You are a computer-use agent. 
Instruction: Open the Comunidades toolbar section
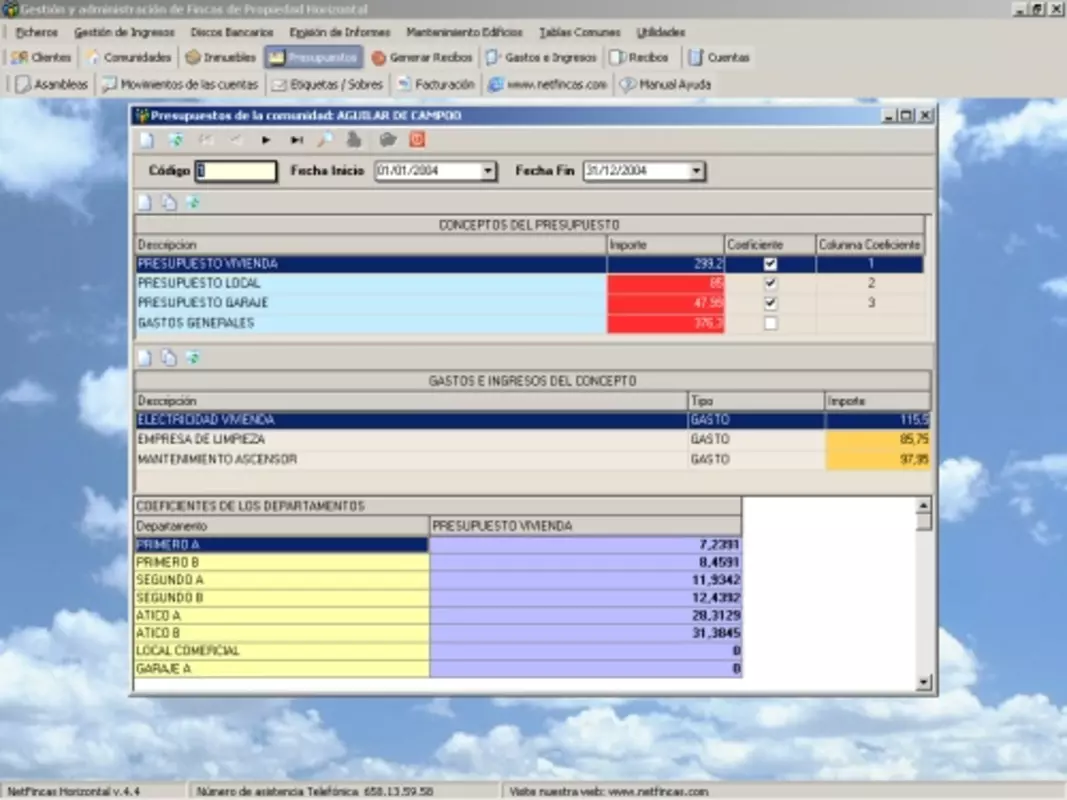[129, 58]
